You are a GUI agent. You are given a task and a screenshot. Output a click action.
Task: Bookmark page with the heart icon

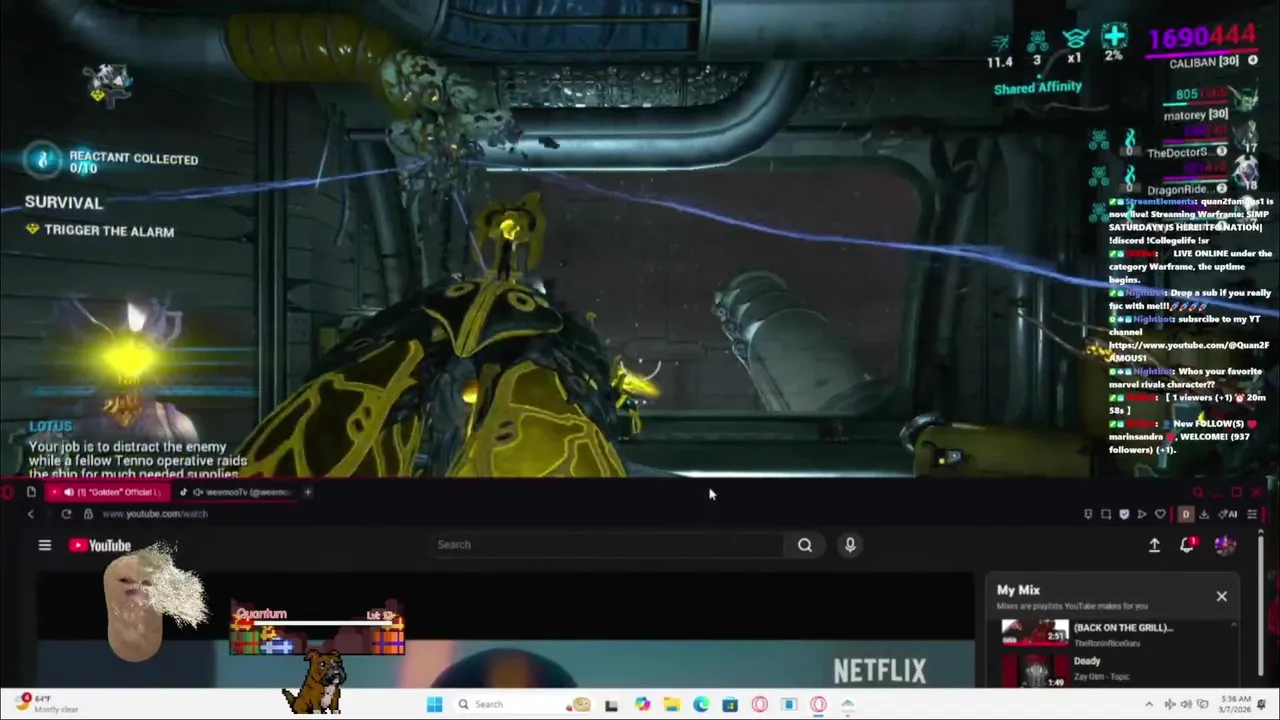click(x=1160, y=514)
